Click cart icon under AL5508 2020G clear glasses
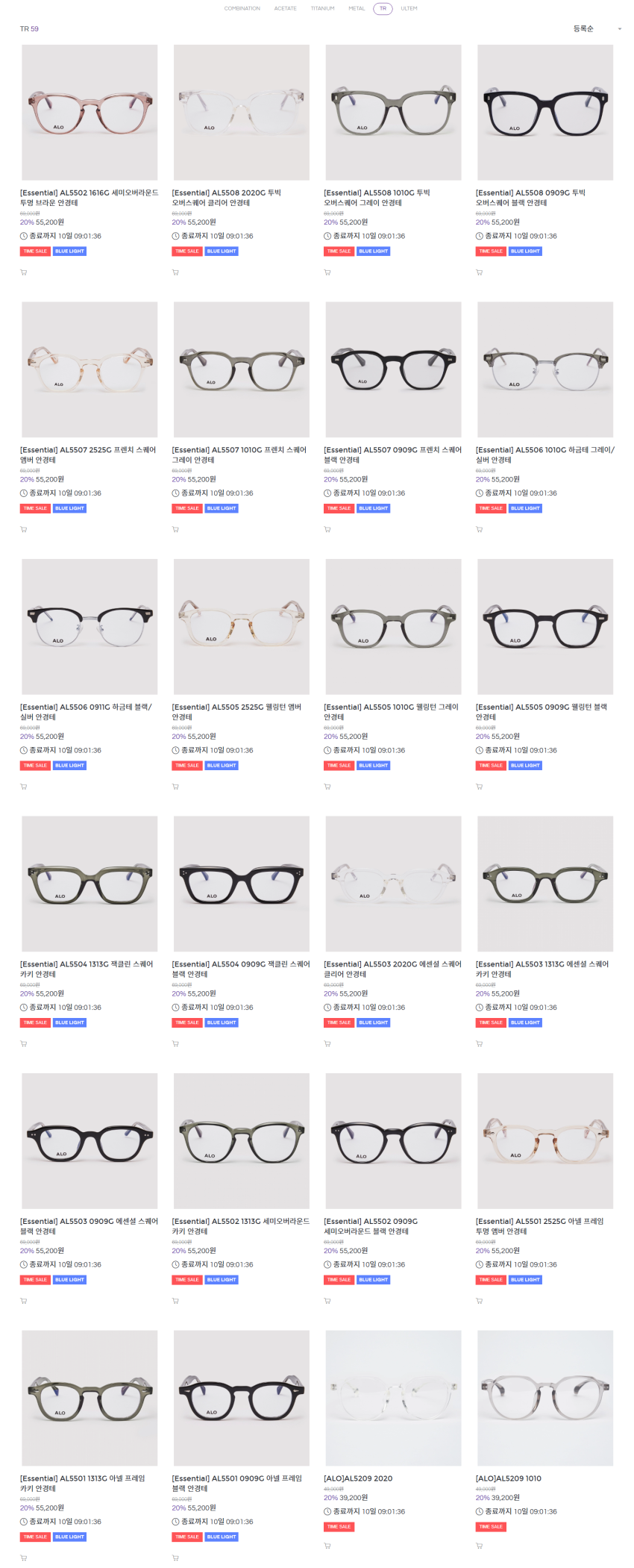This screenshot has width=634, height=1568. tap(175, 272)
